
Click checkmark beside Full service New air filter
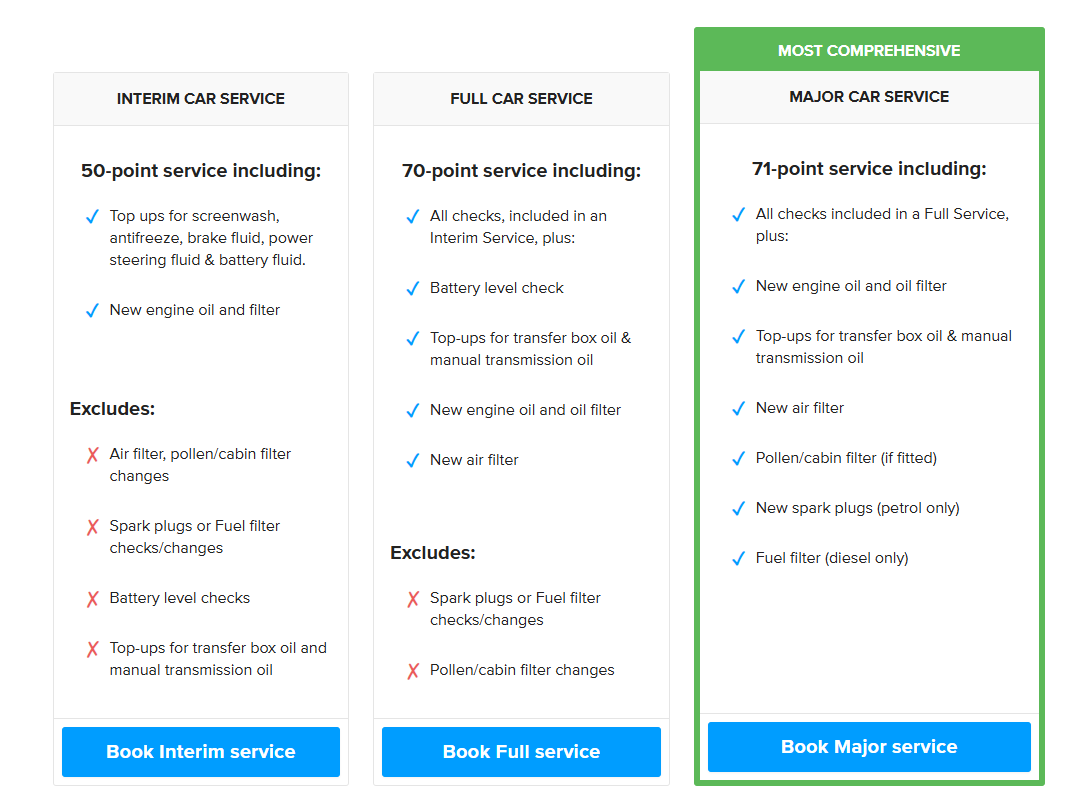pyautogui.click(x=412, y=461)
